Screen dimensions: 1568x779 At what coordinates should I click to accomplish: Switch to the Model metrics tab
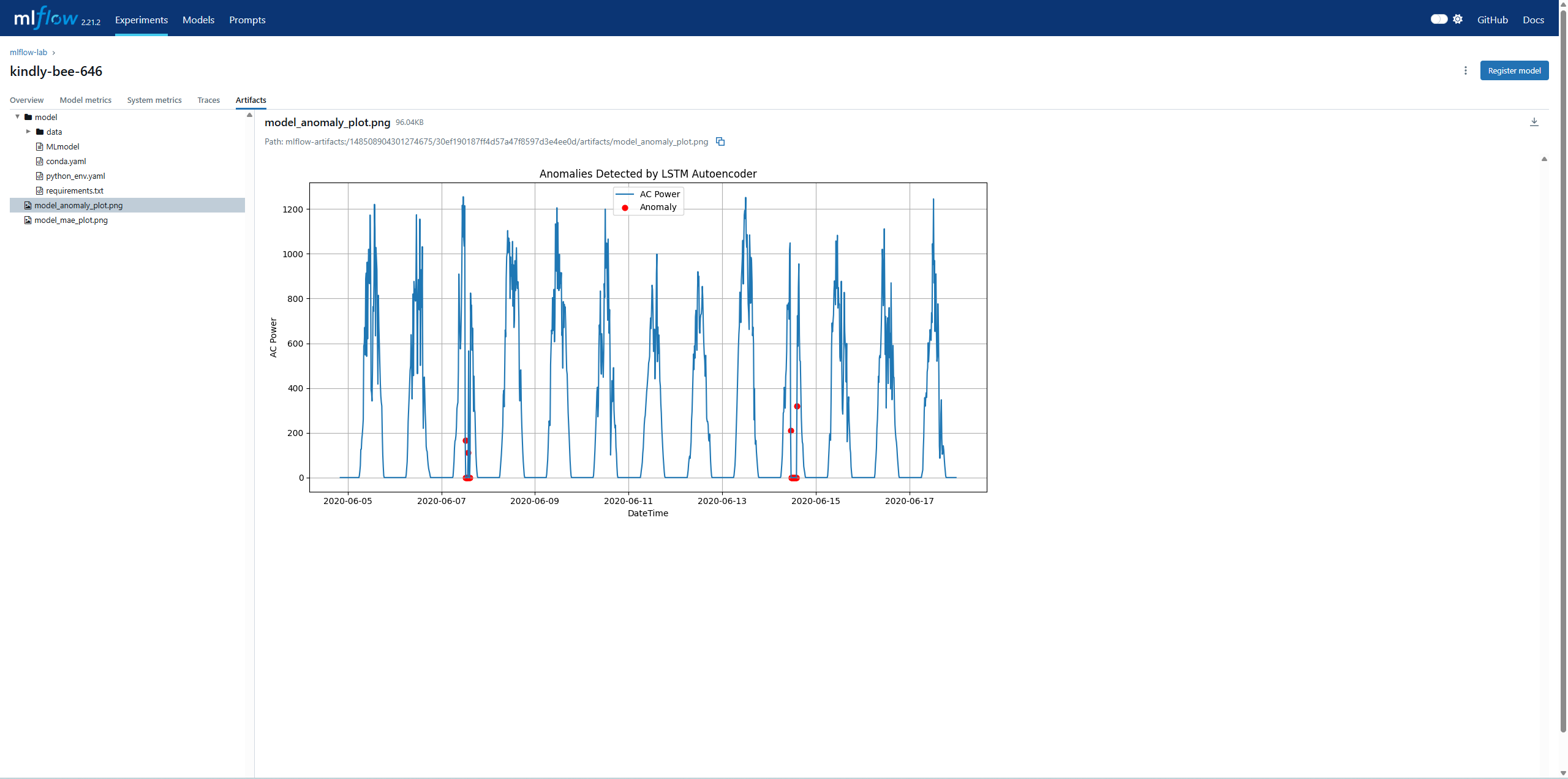[85, 100]
